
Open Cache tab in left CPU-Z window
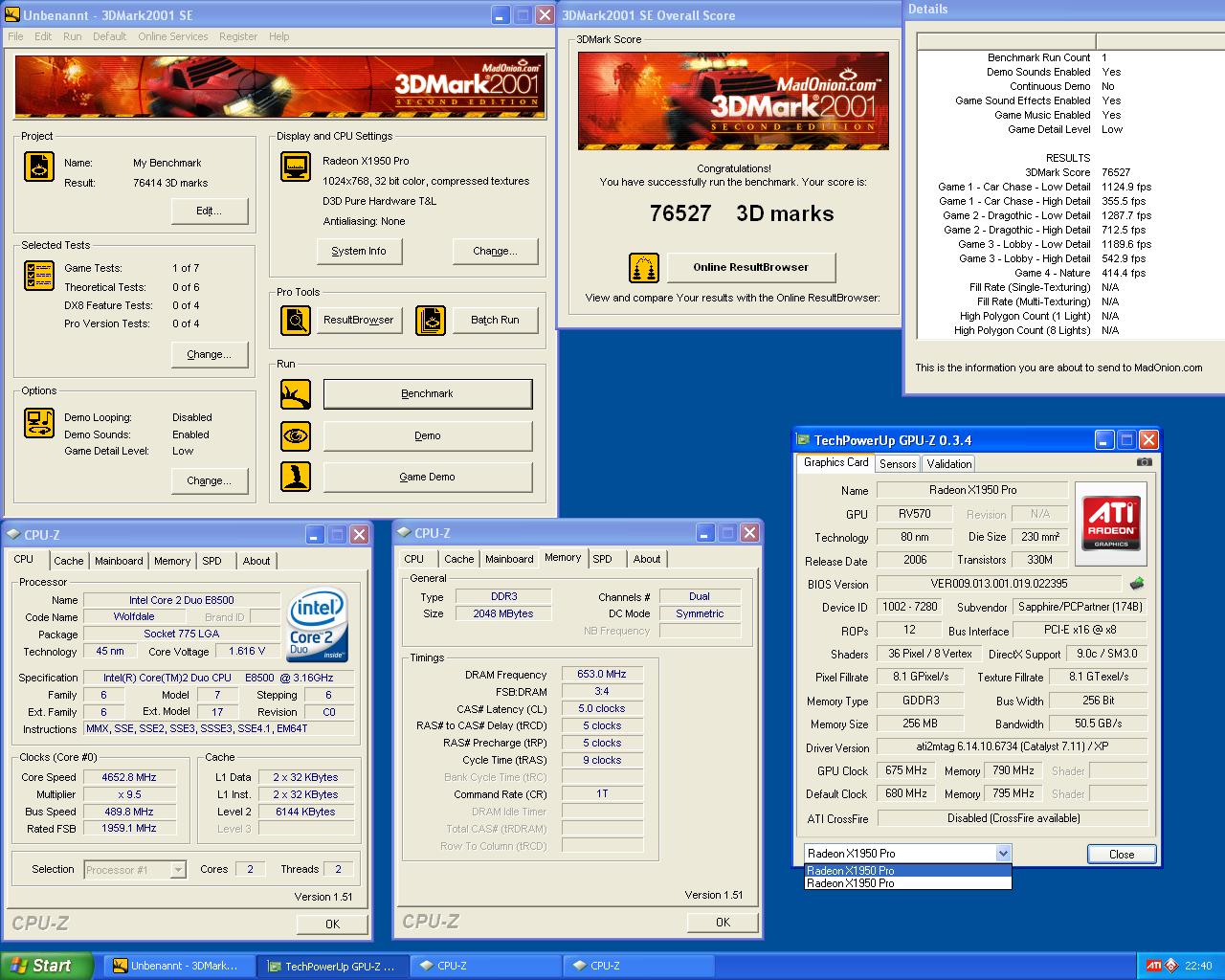pyautogui.click(x=68, y=561)
